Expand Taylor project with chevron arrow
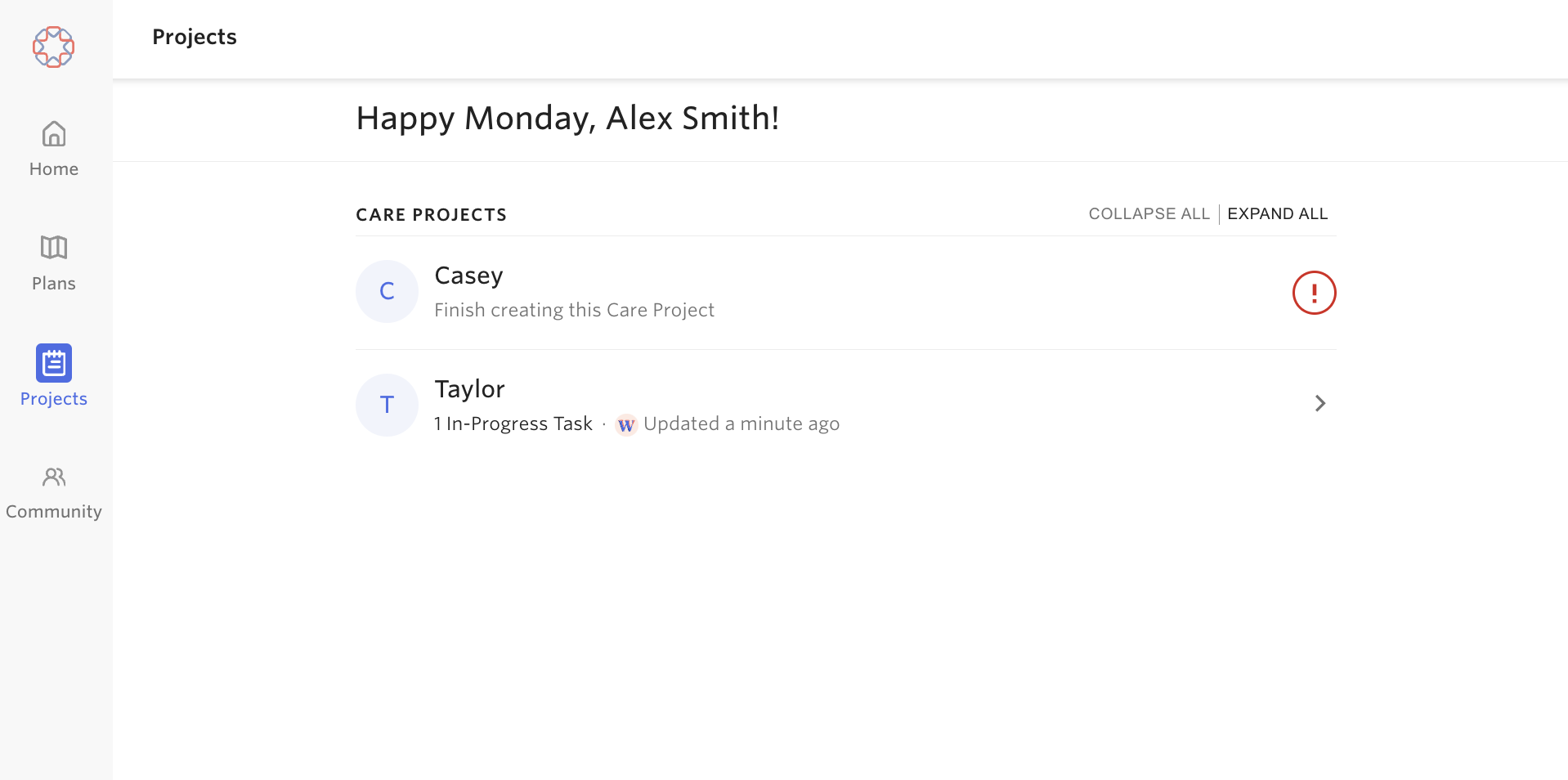Viewport: 1568px width, 780px height. pos(1319,403)
